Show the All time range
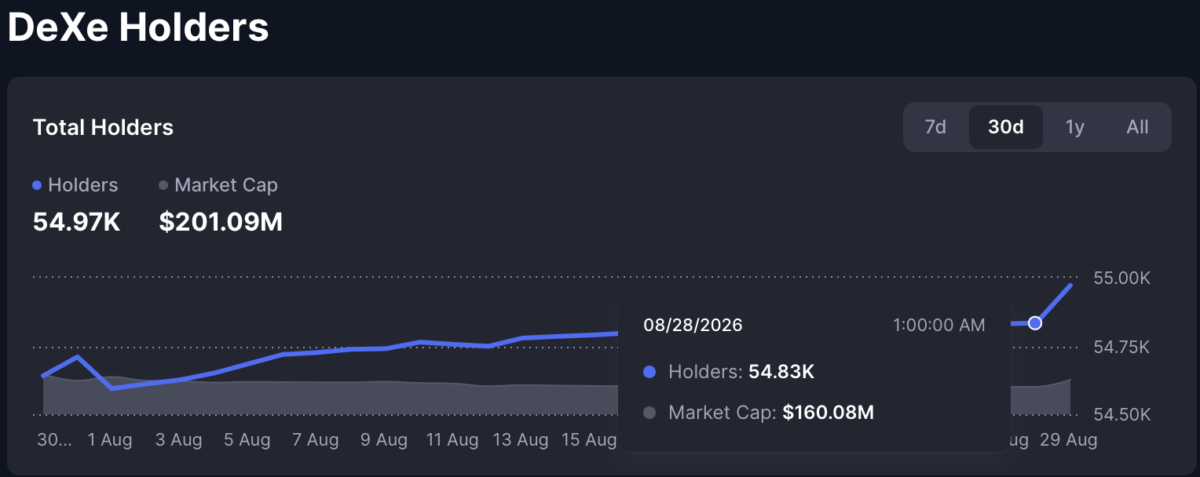1200x477 pixels. coord(1137,127)
